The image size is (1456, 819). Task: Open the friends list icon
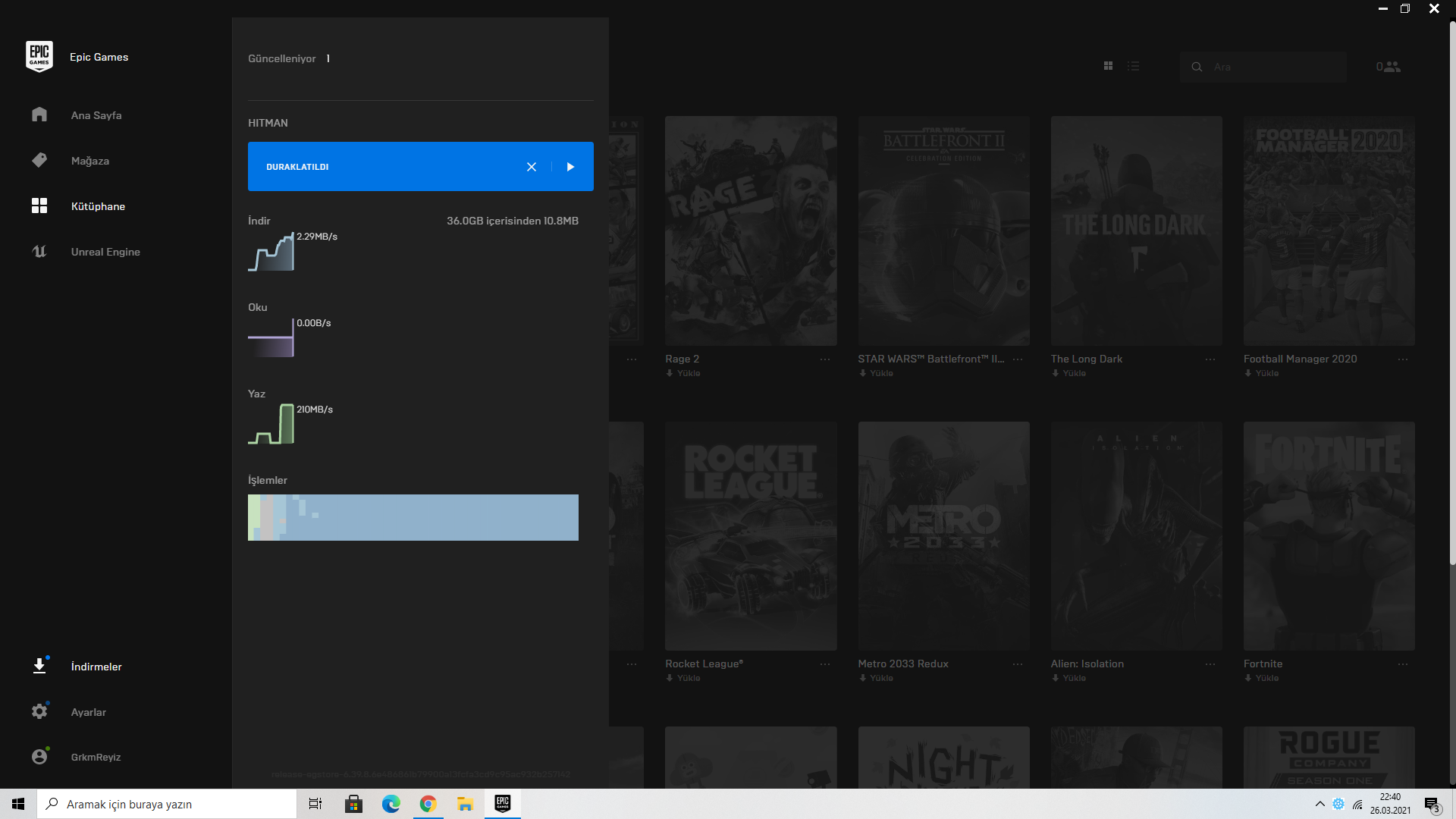coord(1389,67)
